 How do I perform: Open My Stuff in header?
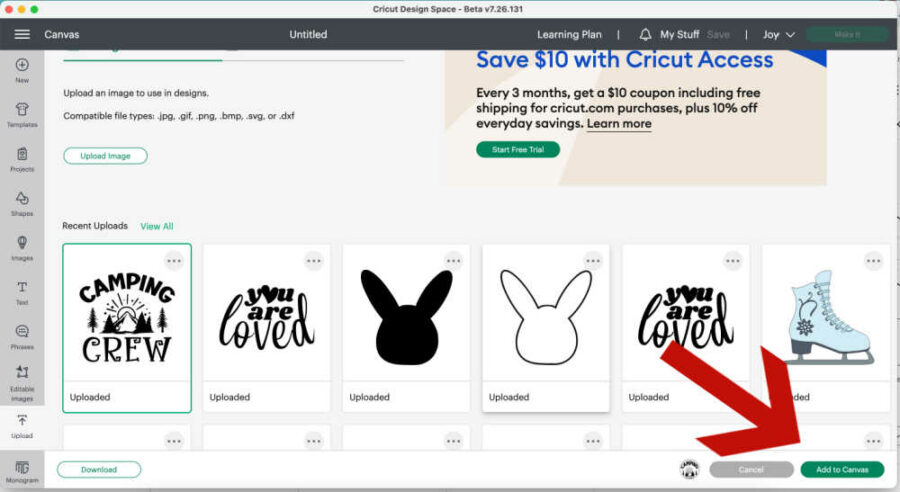click(680, 34)
